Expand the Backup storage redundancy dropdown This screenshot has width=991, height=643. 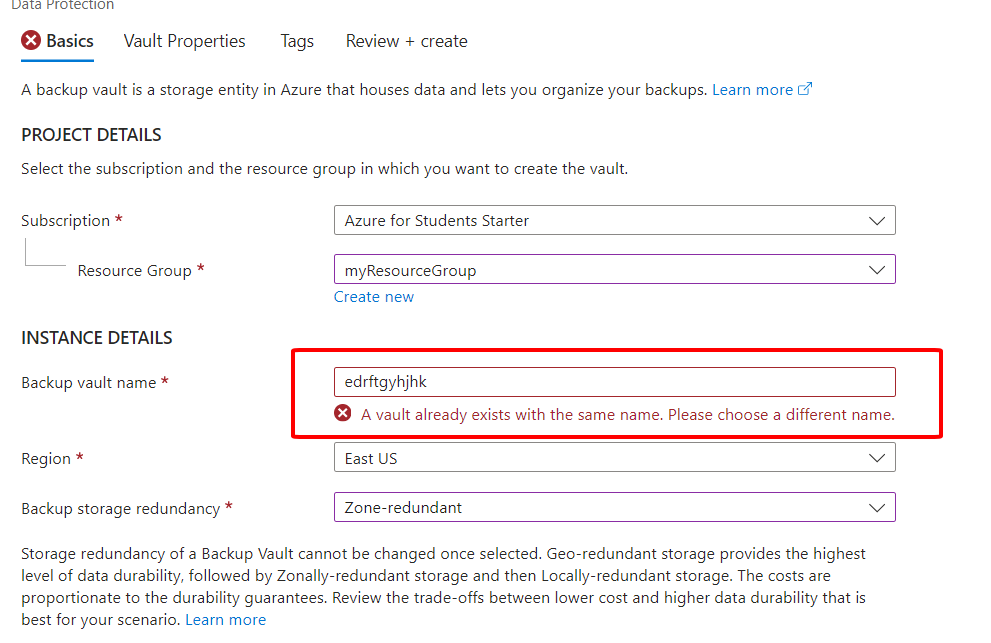(614, 507)
